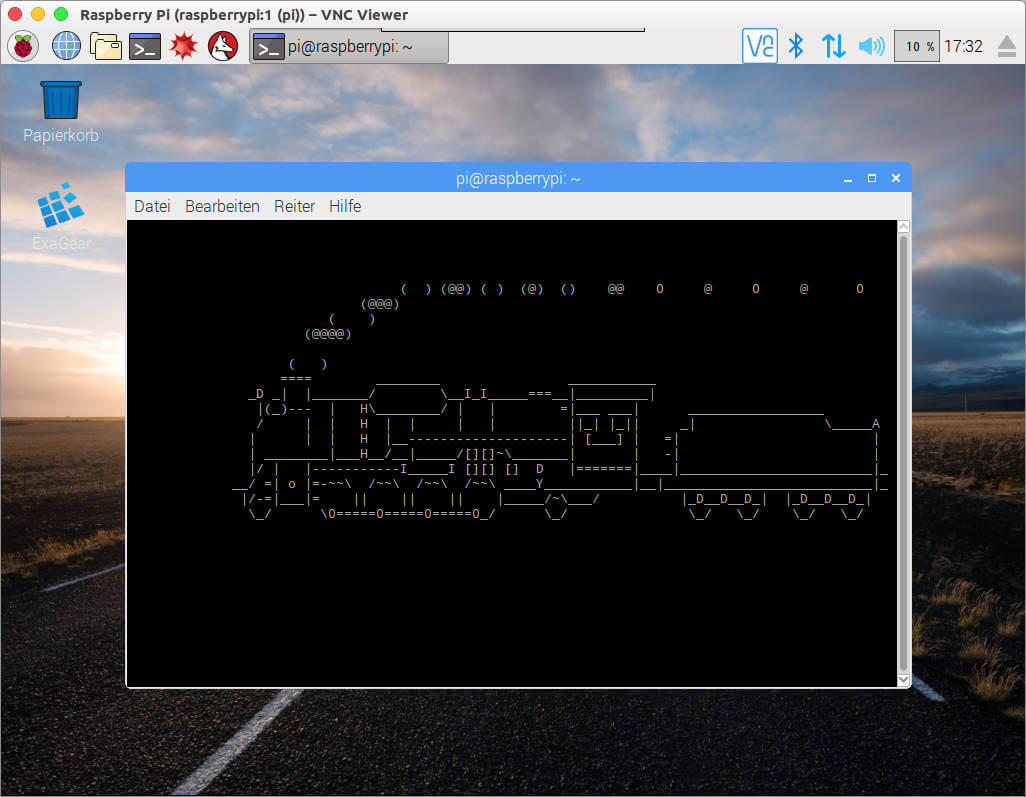Select the Papierkorb trash desktop icon
Screen dimensions: 1026x797
(x=61, y=111)
